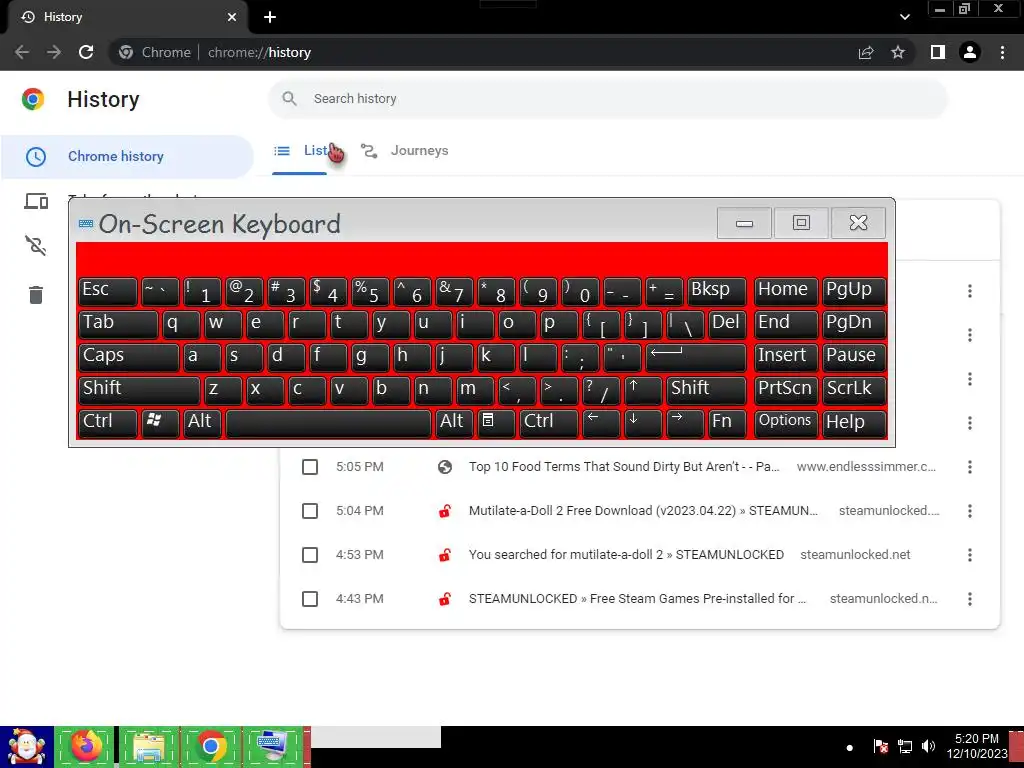
Task: Tick the checkbox for the 4:43 PM entry
Action: click(x=310, y=599)
